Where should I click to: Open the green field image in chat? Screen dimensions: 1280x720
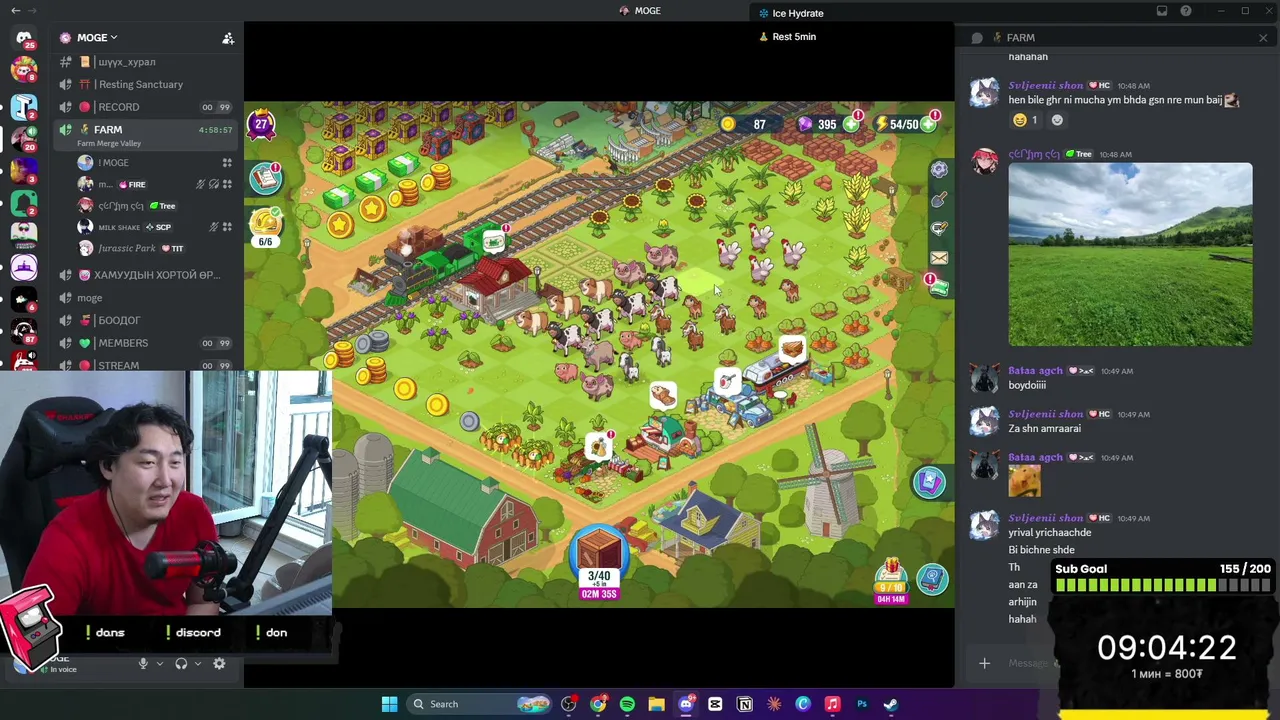click(1130, 255)
